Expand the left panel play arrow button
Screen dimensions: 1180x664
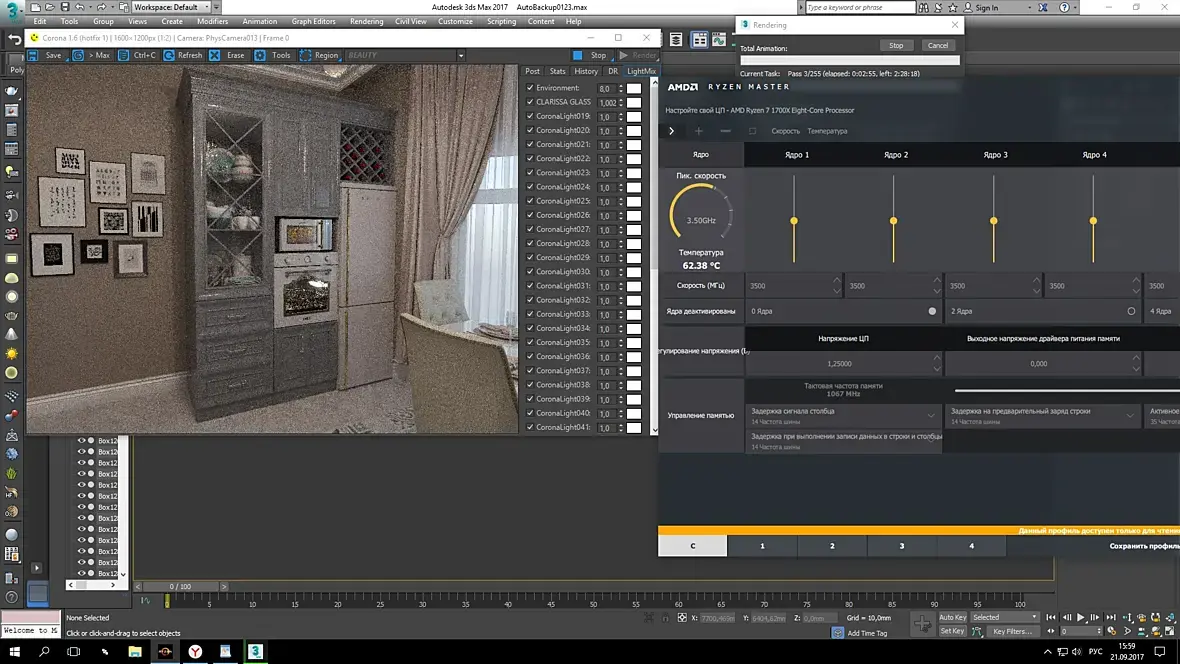click(x=36, y=568)
